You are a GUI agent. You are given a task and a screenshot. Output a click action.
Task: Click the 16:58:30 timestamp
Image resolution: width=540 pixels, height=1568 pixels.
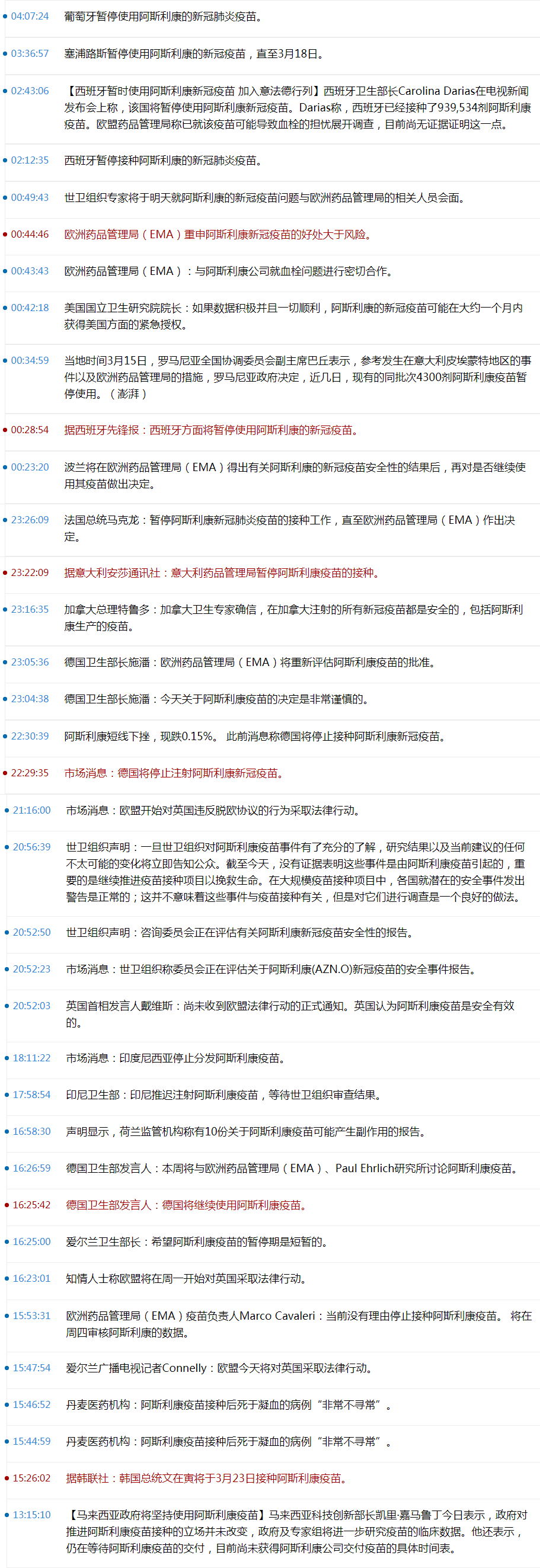(x=31, y=1131)
